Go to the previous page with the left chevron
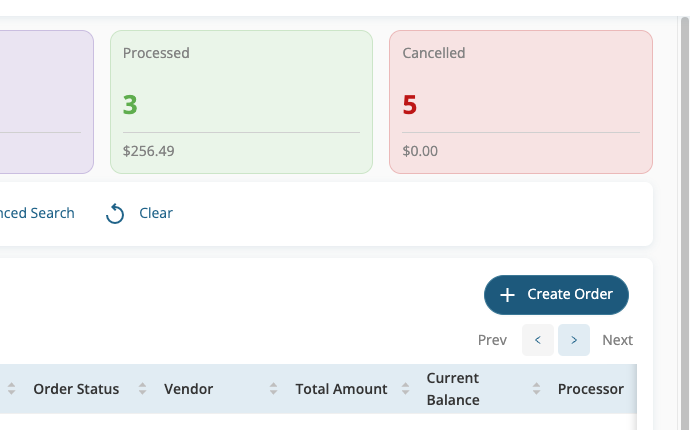 pos(538,340)
